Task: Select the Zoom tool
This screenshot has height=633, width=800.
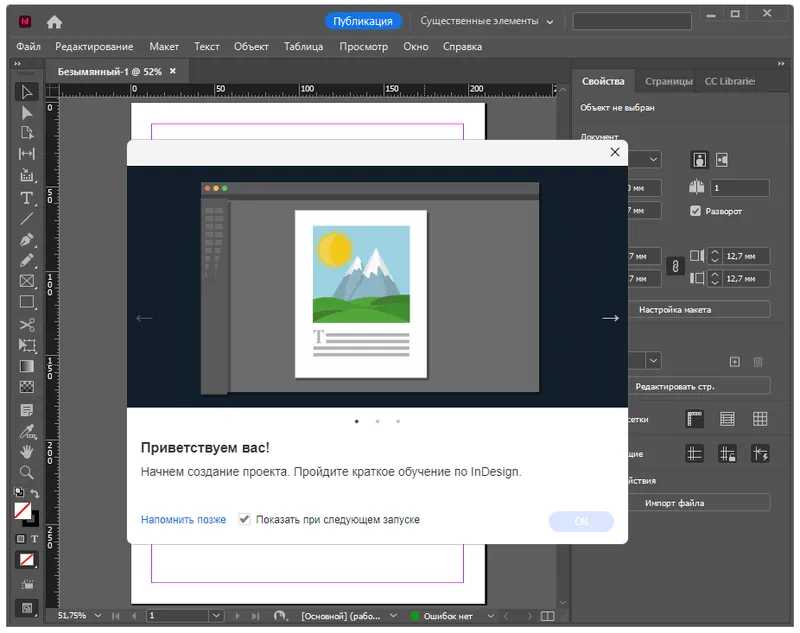Action: pos(27,472)
